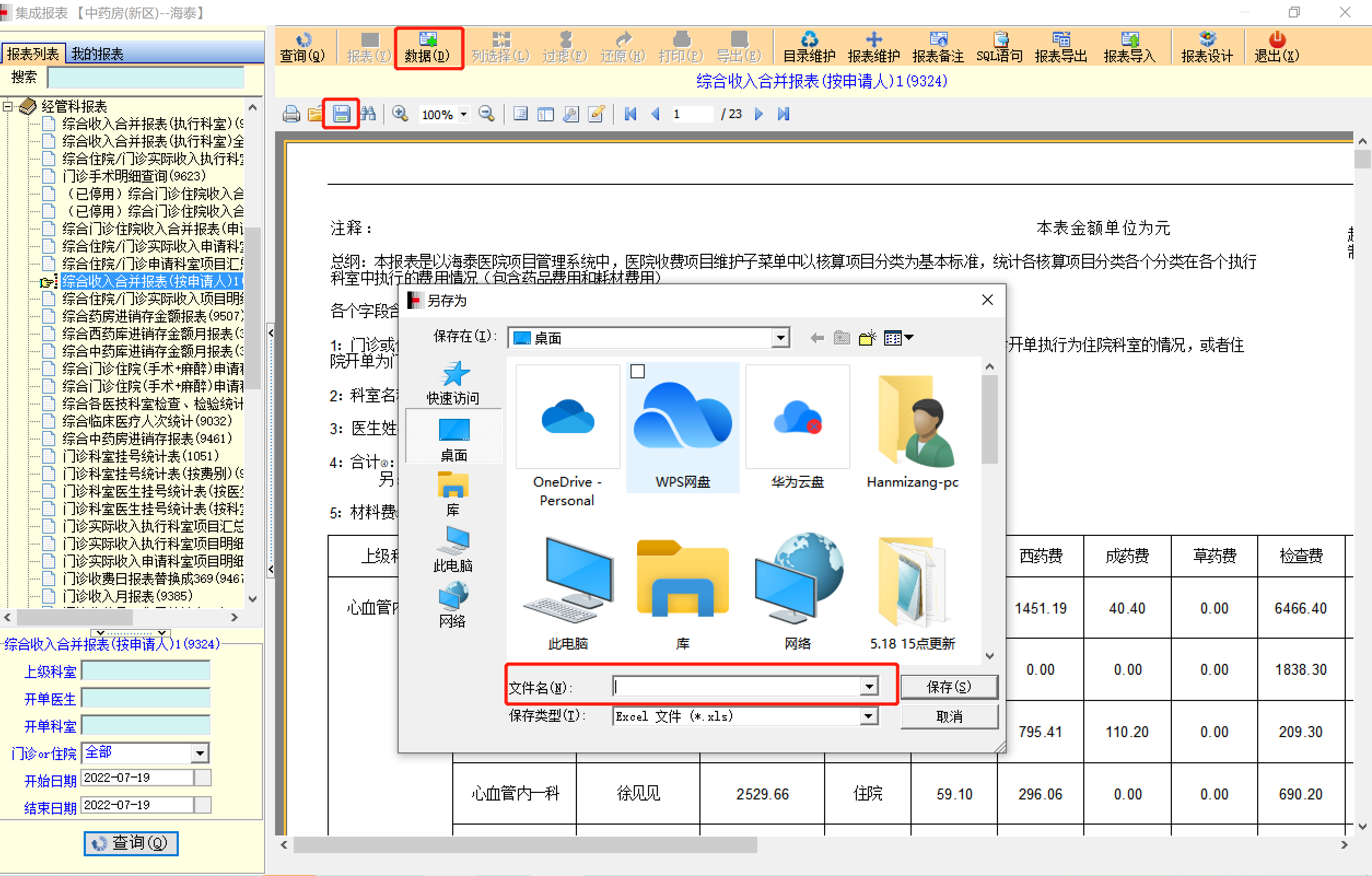This screenshot has width=1372, height=876.
Task: Open 数据(D) in top toolbar
Action: tap(428, 47)
